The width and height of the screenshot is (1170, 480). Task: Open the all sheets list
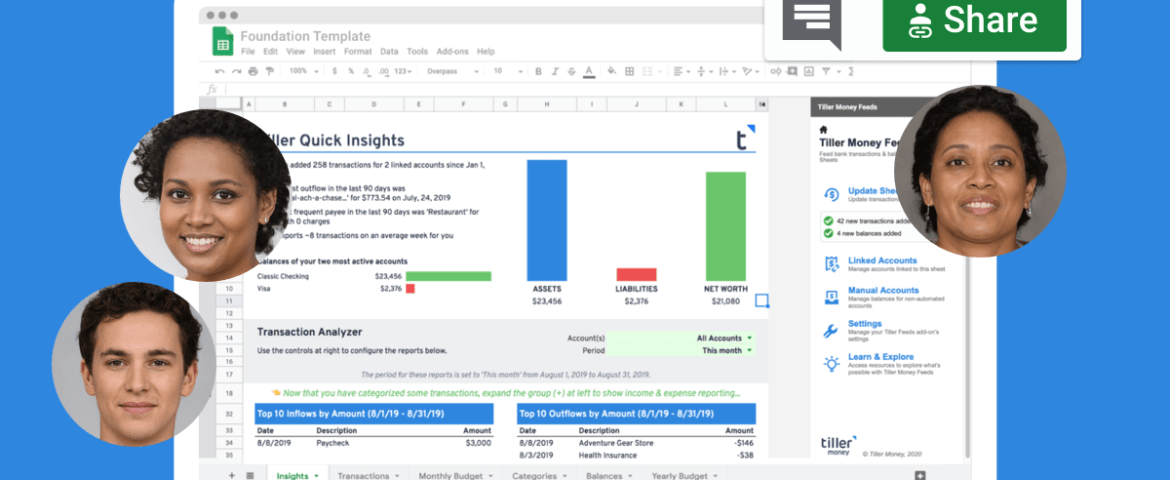click(x=250, y=475)
